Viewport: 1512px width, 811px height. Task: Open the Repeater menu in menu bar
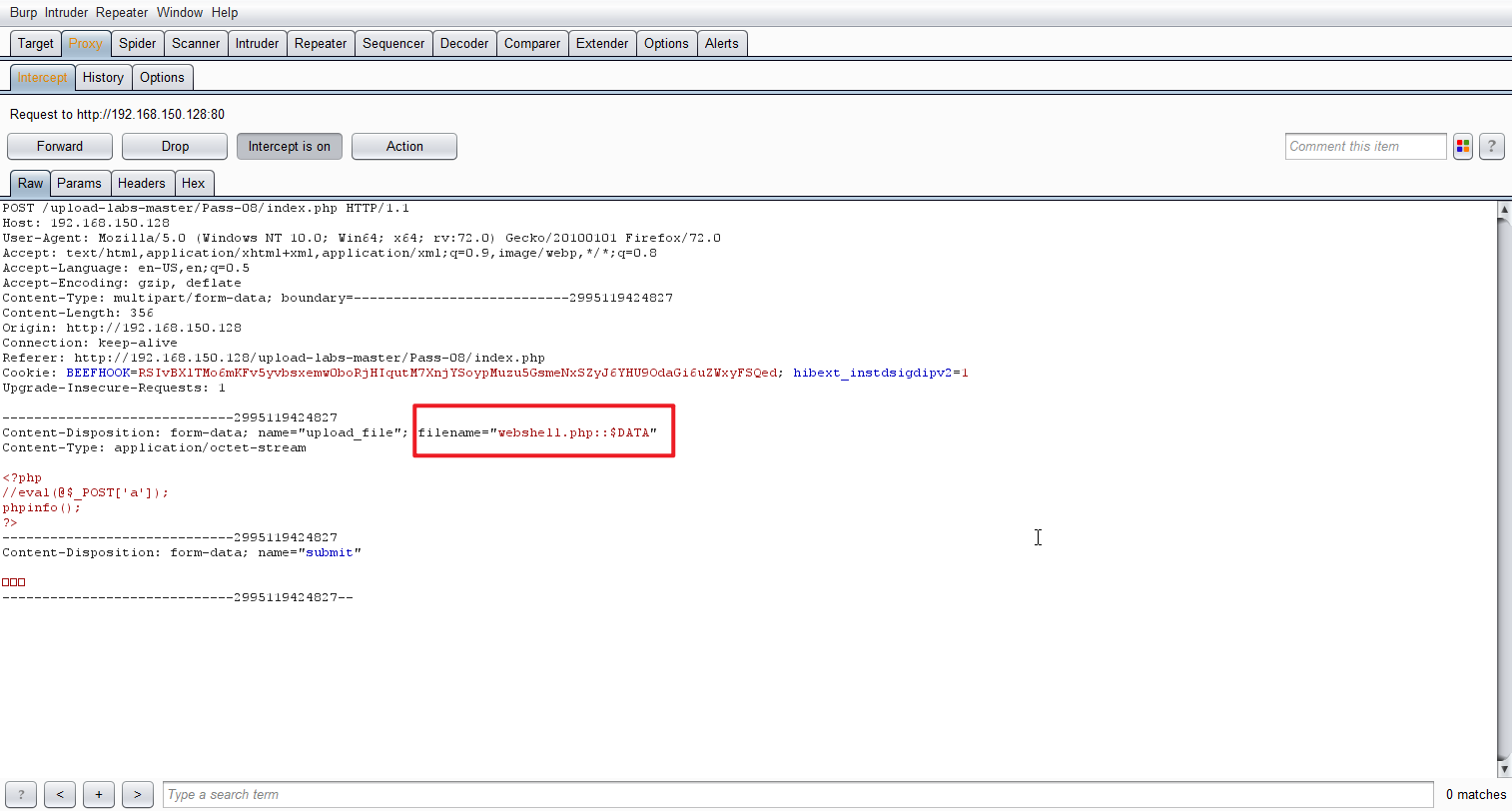pos(122,12)
